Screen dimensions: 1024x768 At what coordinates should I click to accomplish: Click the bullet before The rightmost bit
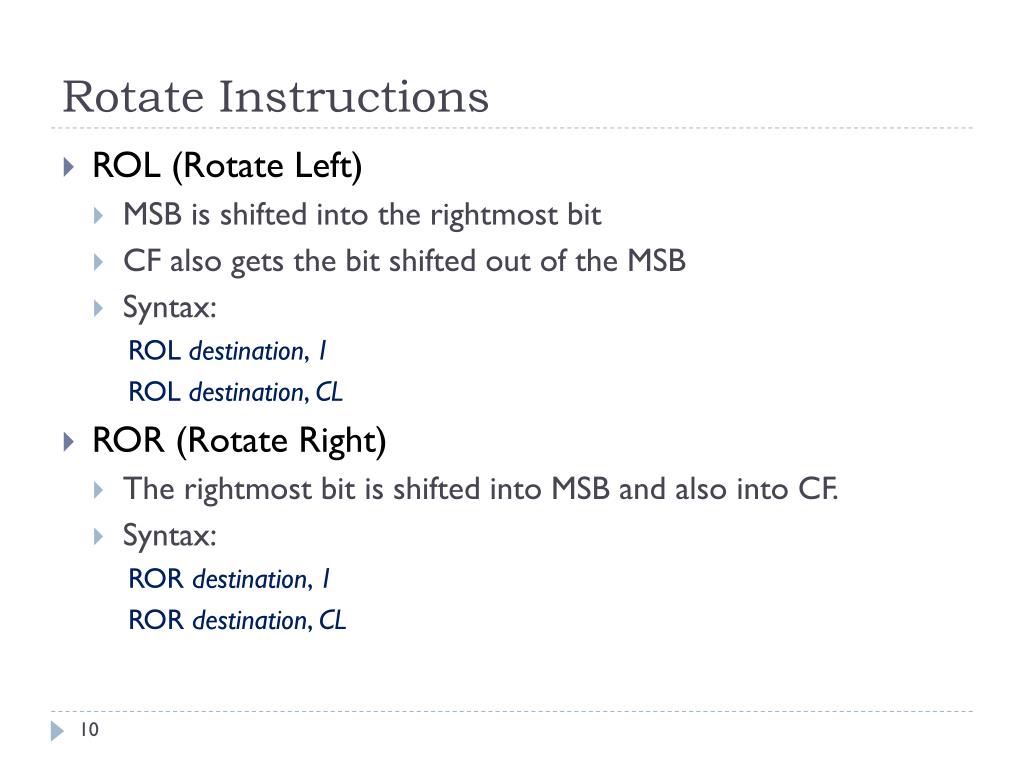click(x=99, y=490)
